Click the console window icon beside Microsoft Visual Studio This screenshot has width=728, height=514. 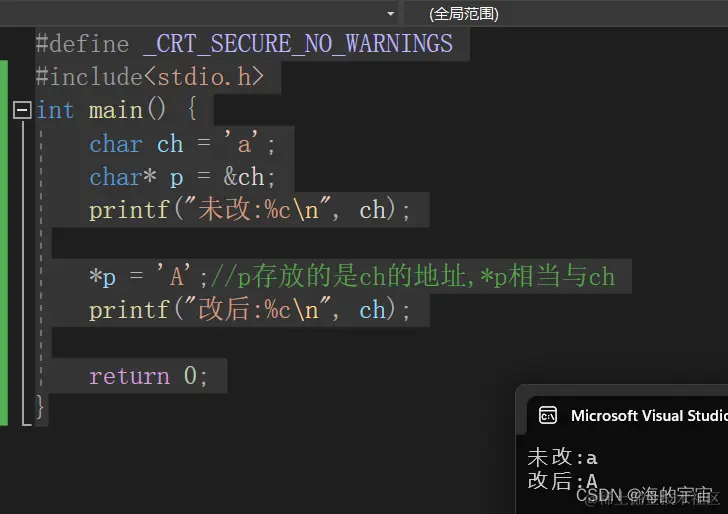tap(548, 416)
